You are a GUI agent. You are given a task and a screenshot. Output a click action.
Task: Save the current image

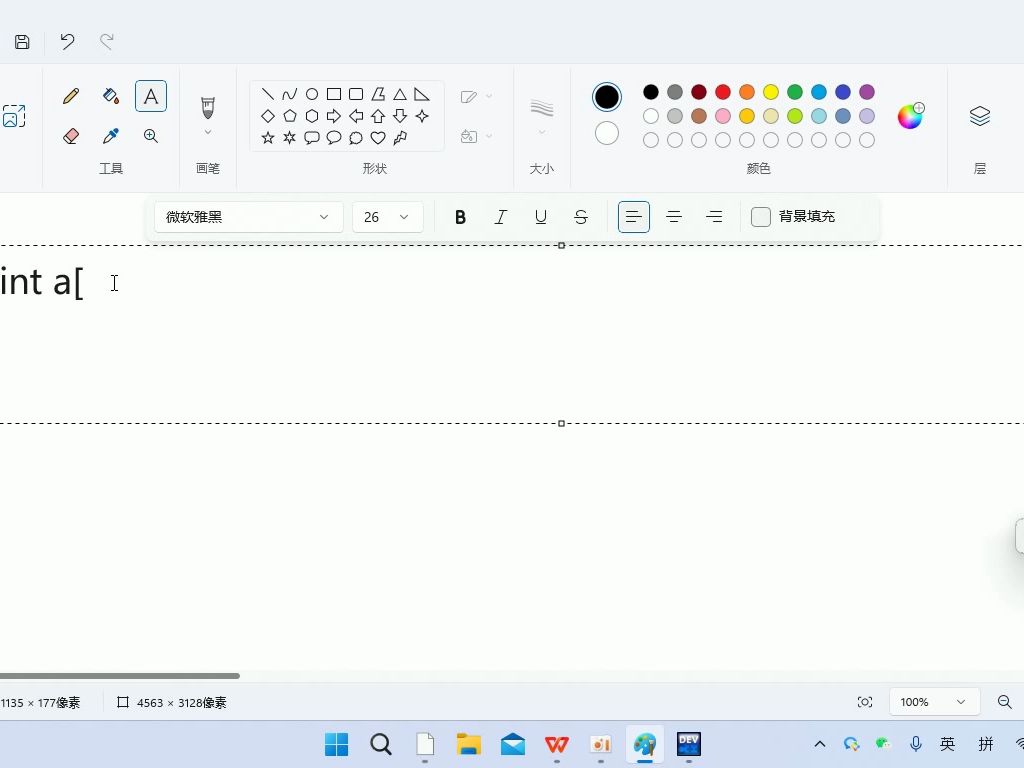click(x=20, y=41)
